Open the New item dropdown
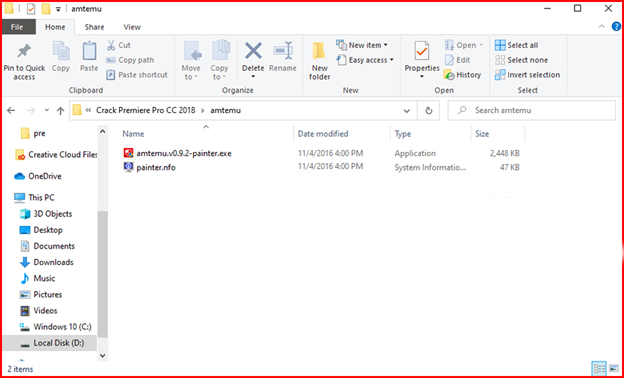 pos(362,45)
